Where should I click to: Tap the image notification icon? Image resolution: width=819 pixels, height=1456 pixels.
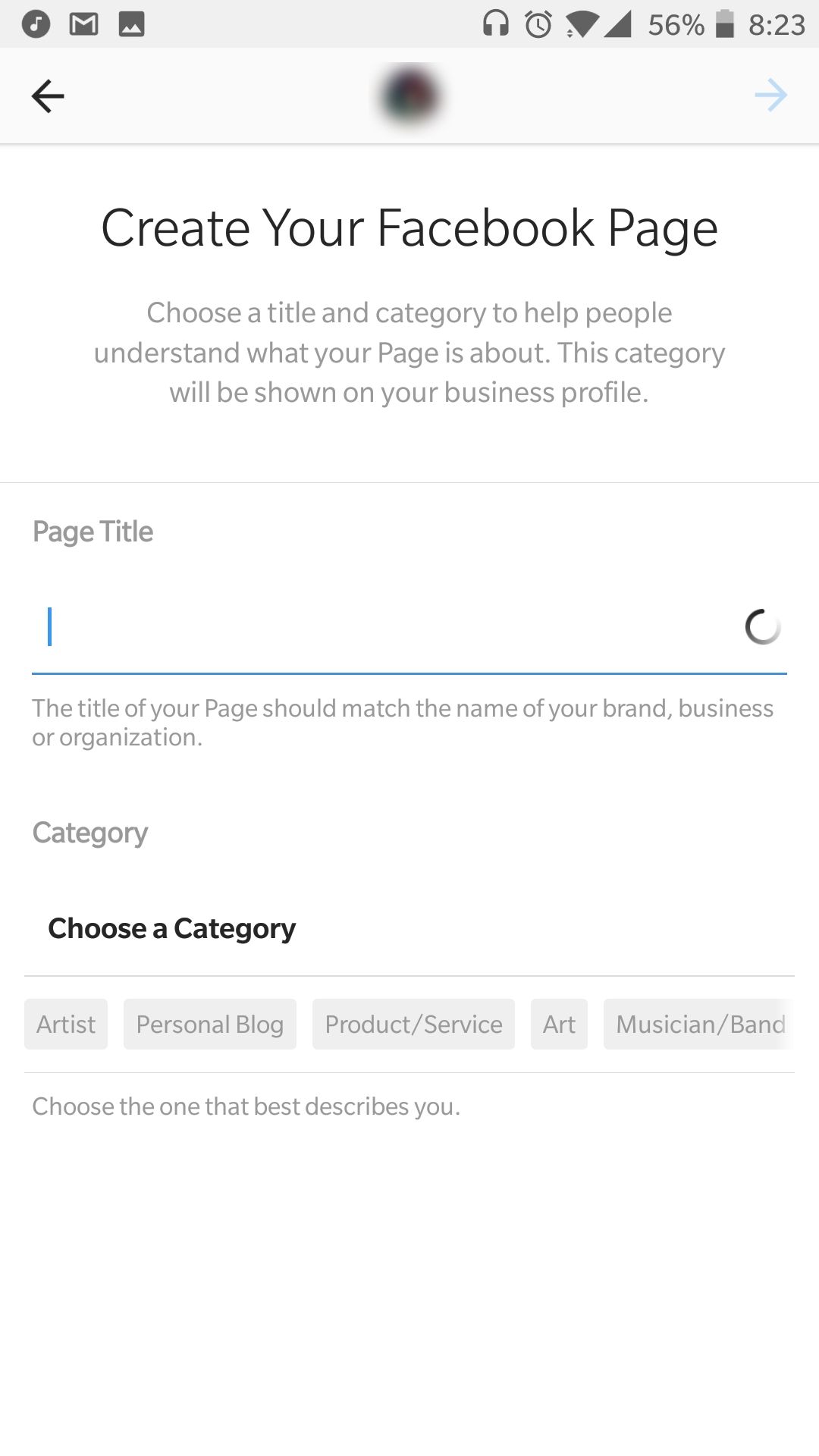pos(131,24)
